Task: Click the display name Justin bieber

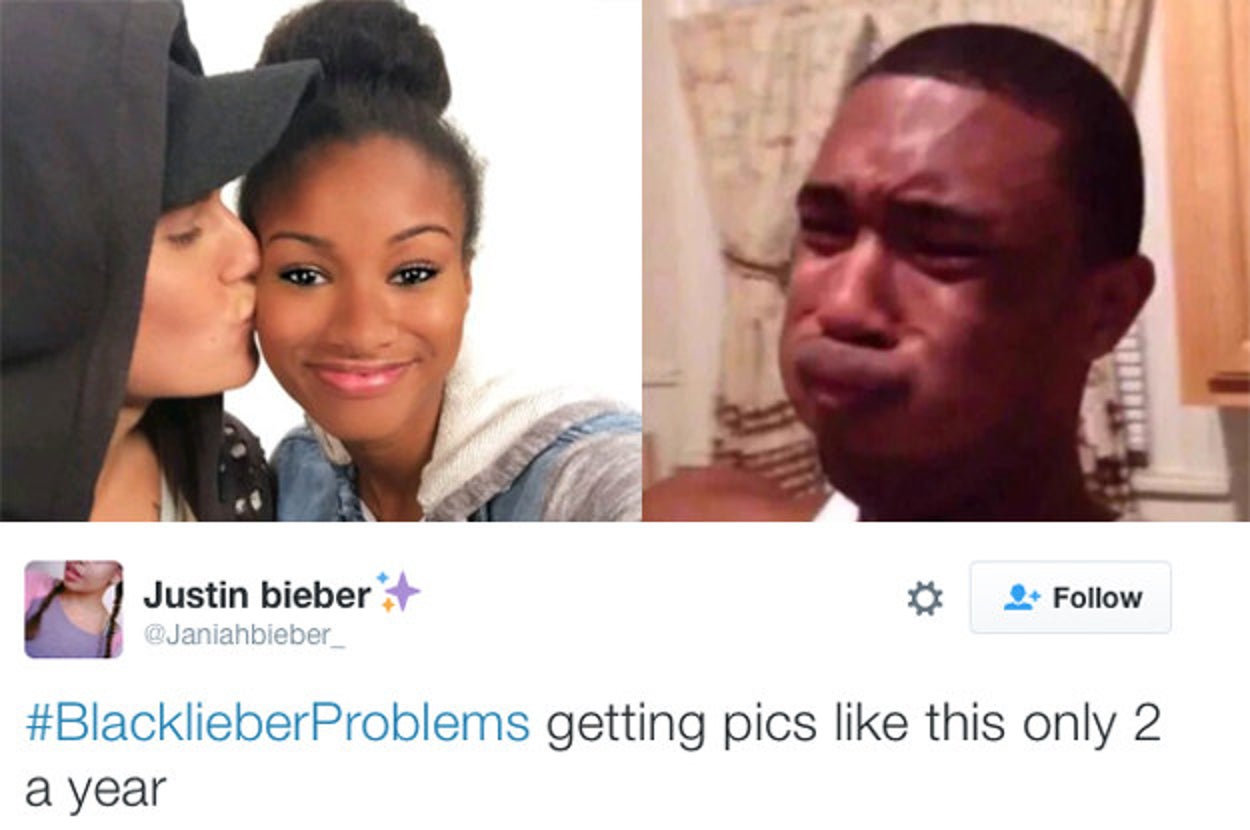Action: pos(257,595)
